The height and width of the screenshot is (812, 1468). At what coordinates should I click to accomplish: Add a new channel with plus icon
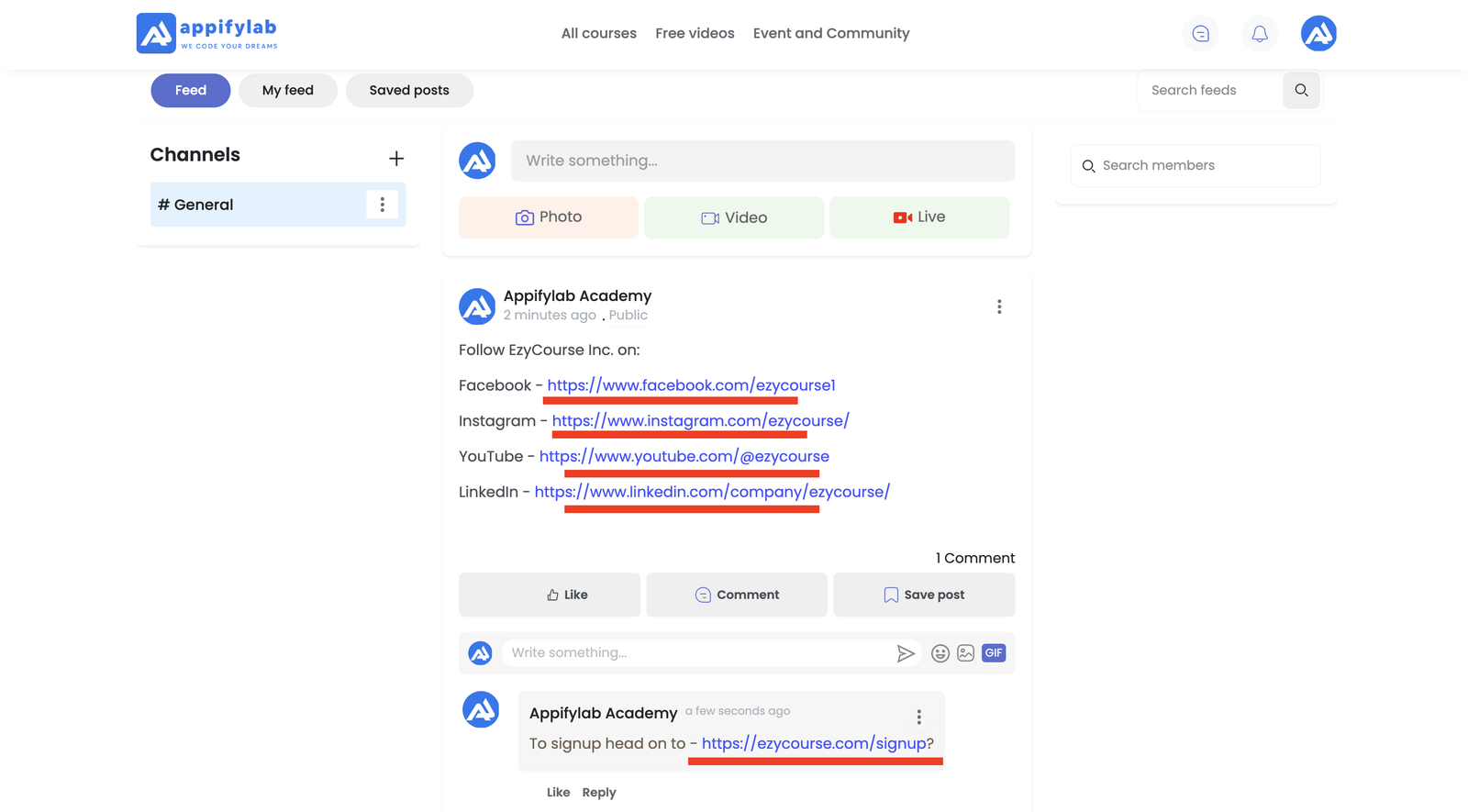pos(395,159)
